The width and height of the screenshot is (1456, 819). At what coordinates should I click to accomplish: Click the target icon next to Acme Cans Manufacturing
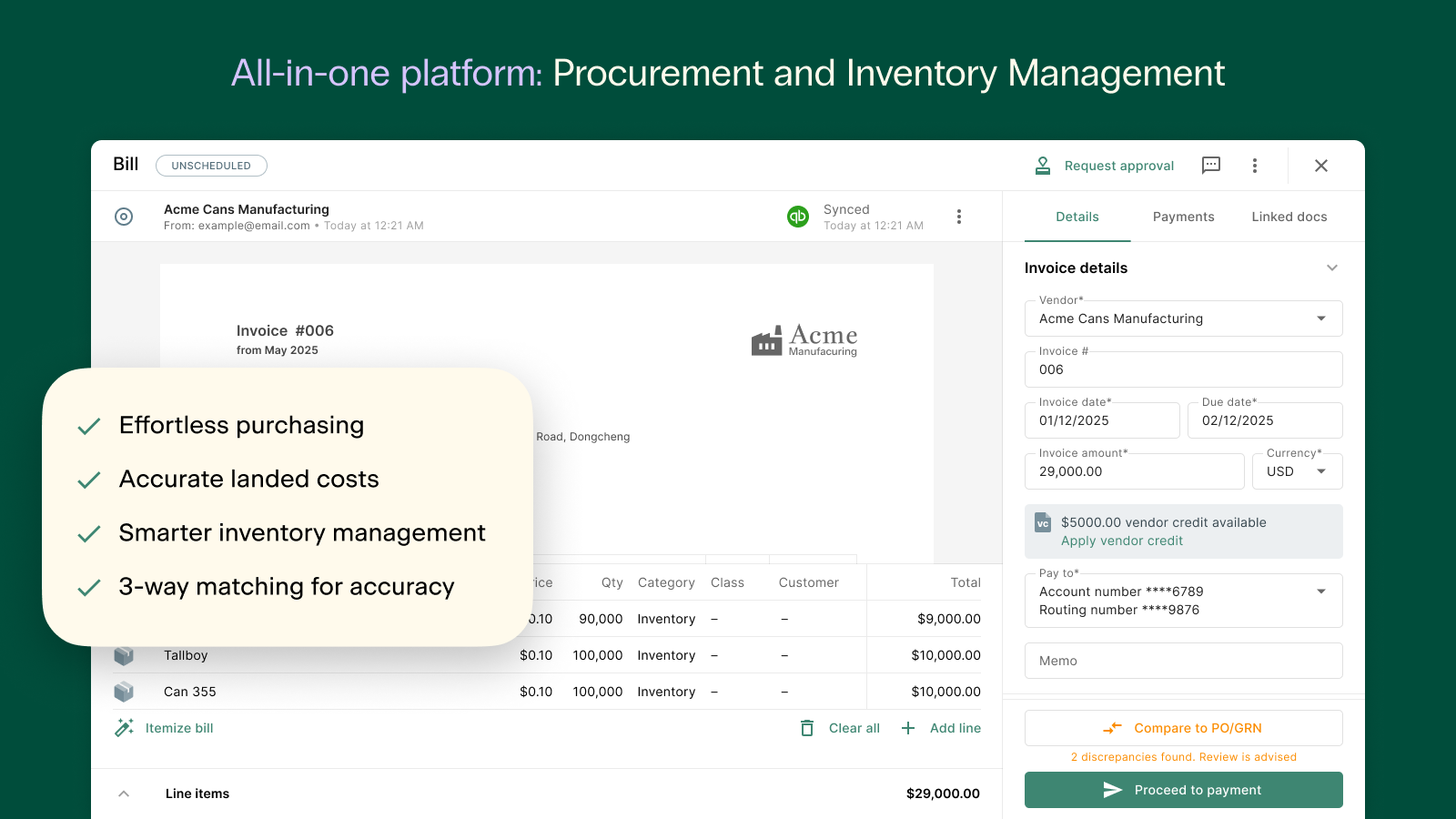124,217
